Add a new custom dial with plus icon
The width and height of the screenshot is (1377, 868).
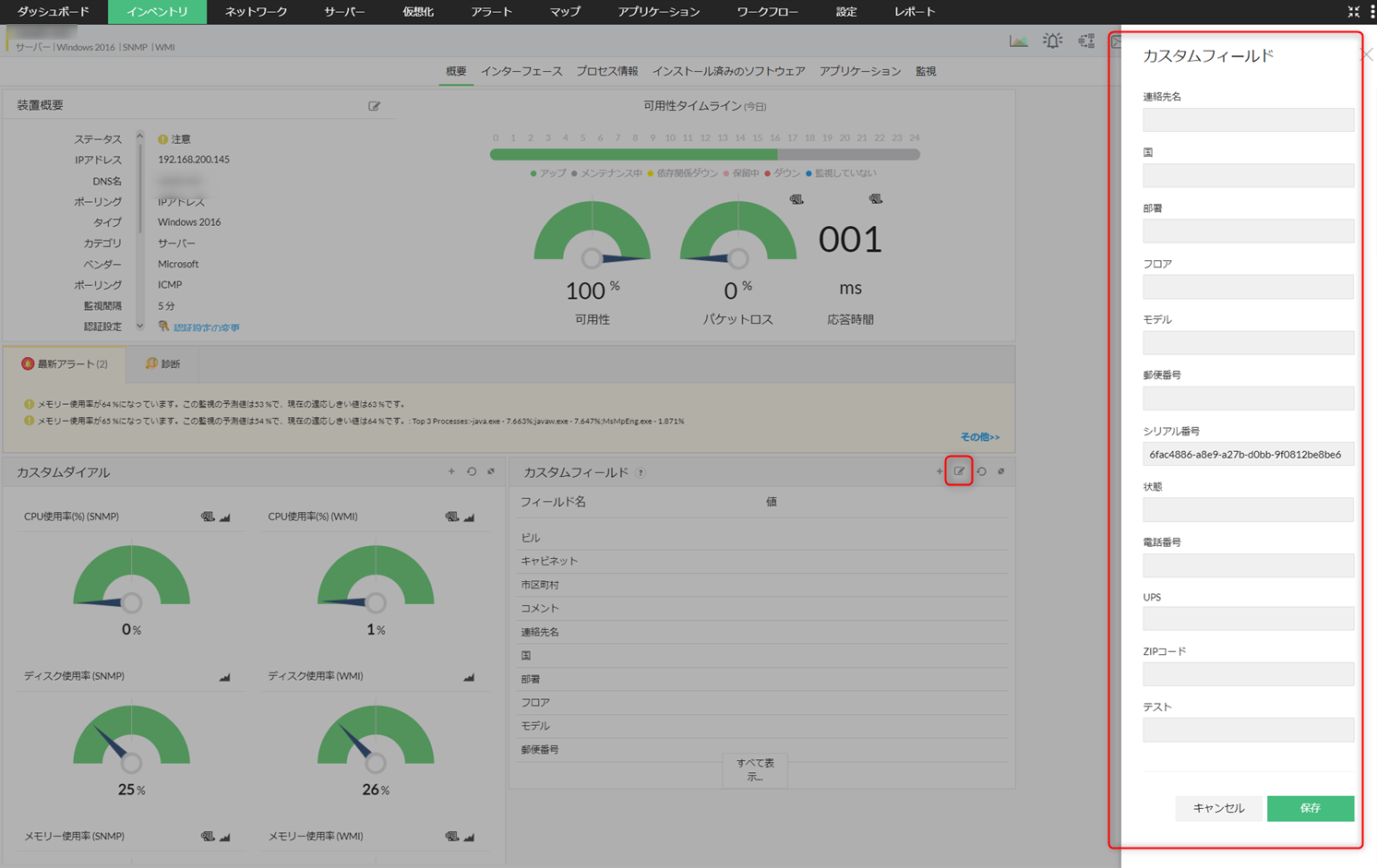click(x=451, y=471)
